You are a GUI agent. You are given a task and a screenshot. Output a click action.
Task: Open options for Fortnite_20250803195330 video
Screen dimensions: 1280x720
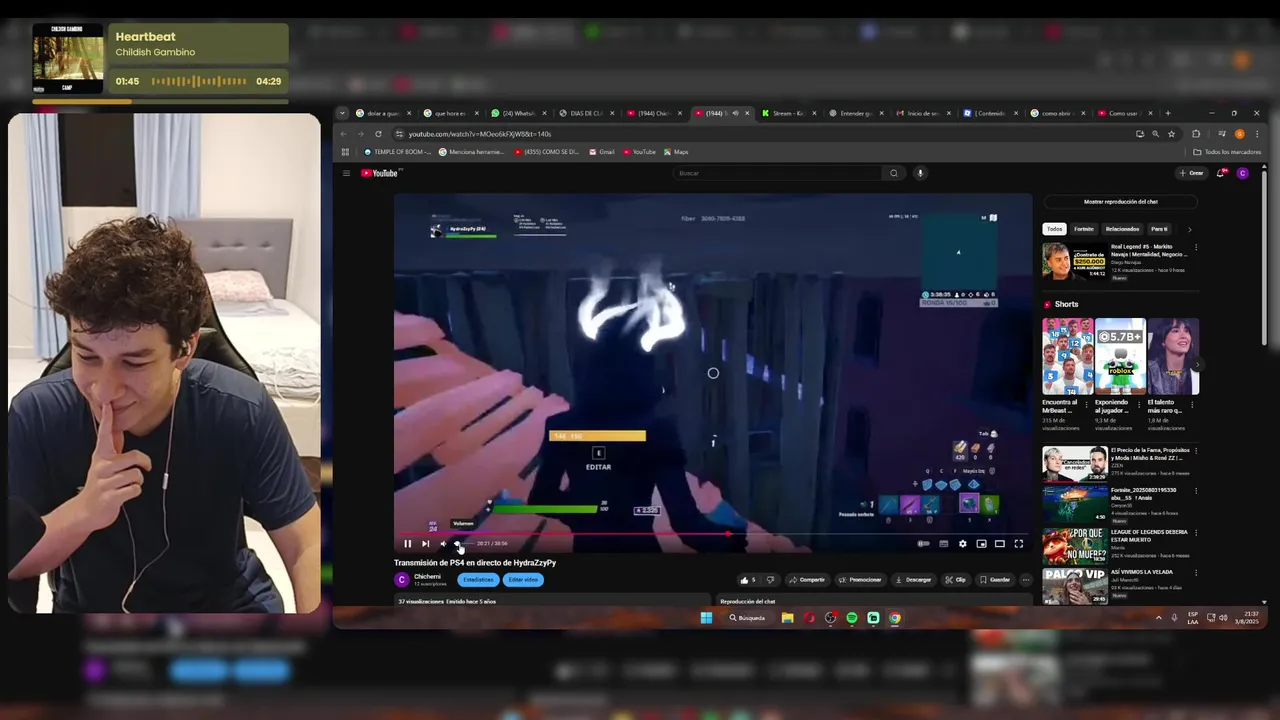[x=1195, y=492]
